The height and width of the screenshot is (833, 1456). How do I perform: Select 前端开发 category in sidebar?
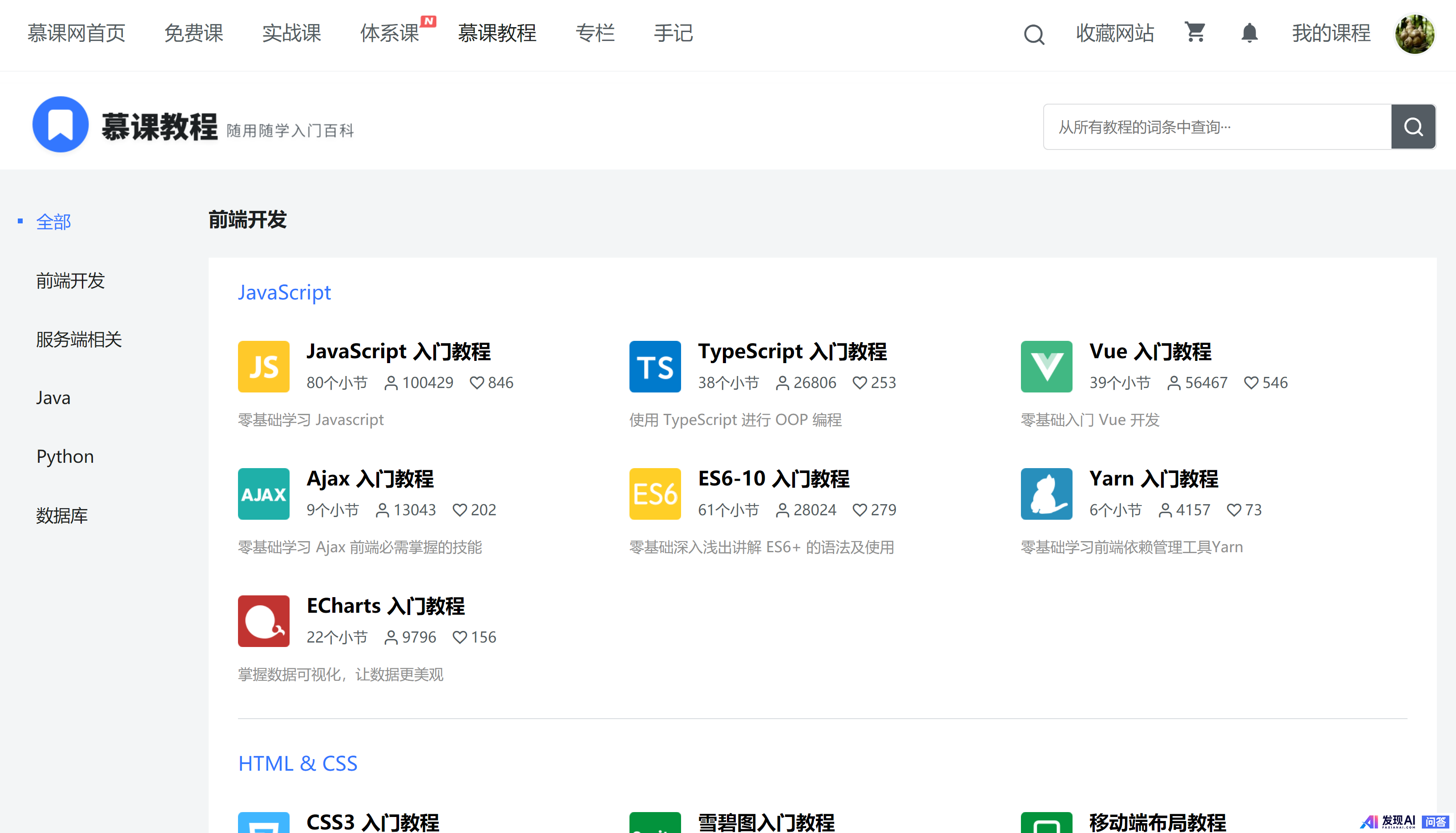pos(70,280)
